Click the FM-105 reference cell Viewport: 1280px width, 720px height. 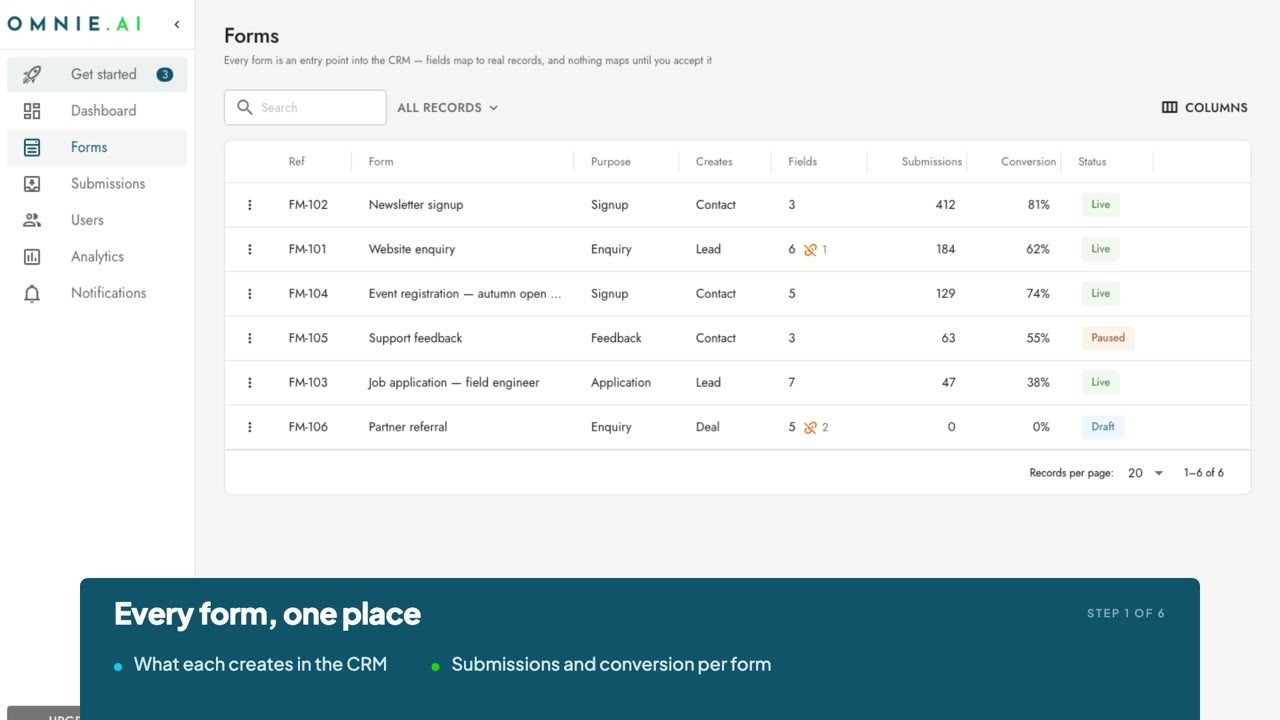pyautogui.click(x=308, y=338)
